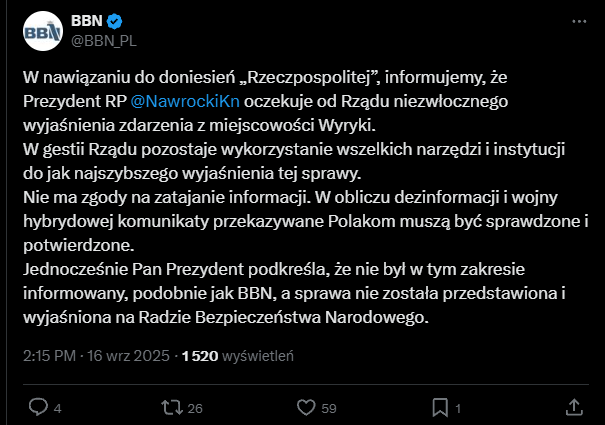Open the BBN profile avatar
Viewport: 605px width, 425px height.
pos(42,33)
